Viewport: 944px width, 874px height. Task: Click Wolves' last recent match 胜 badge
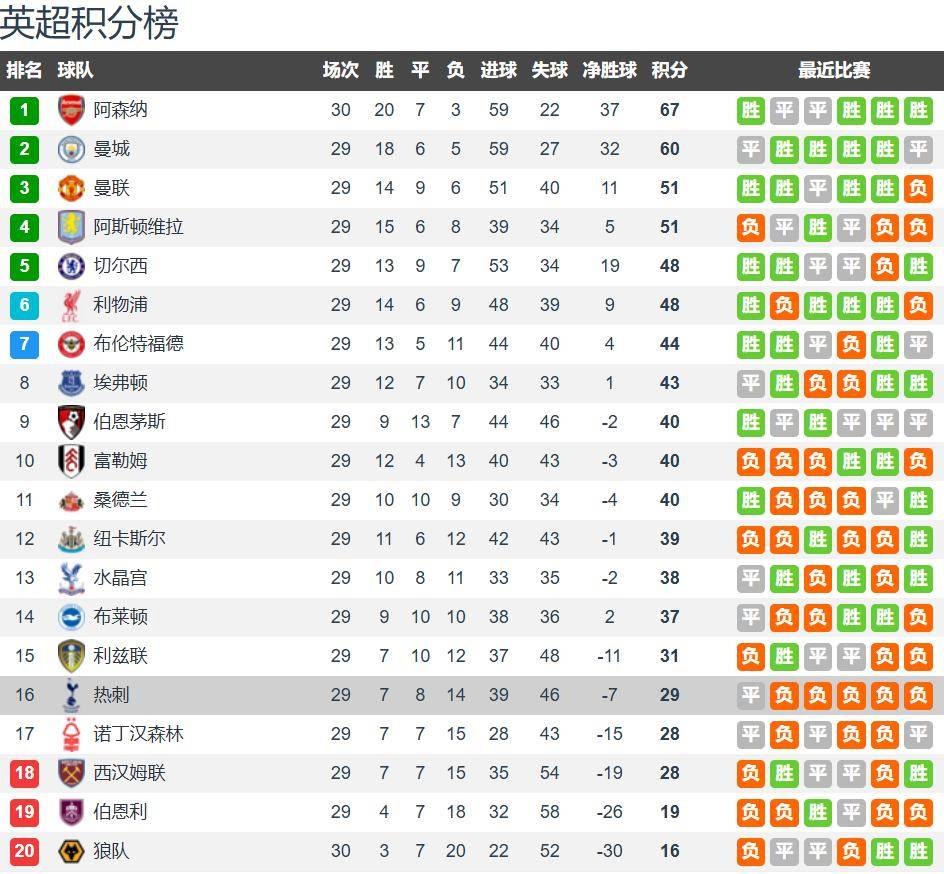pos(918,851)
